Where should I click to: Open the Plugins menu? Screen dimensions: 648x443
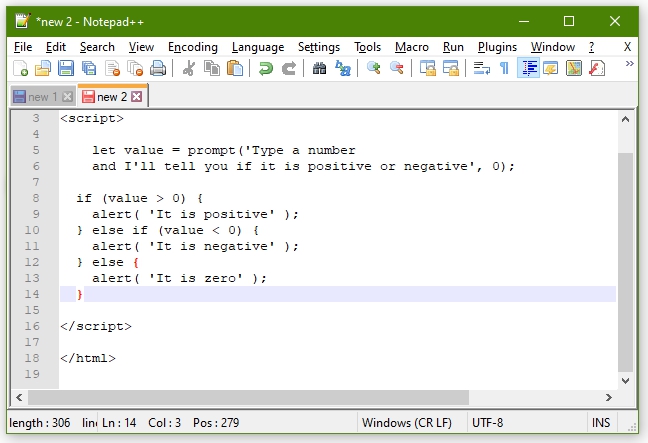tap(497, 47)
